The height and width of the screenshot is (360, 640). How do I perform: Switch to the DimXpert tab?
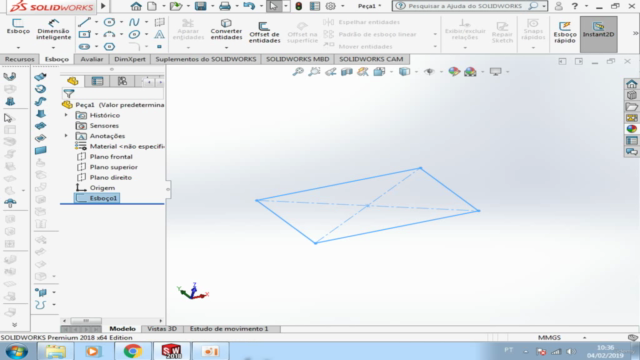point(130,59)
